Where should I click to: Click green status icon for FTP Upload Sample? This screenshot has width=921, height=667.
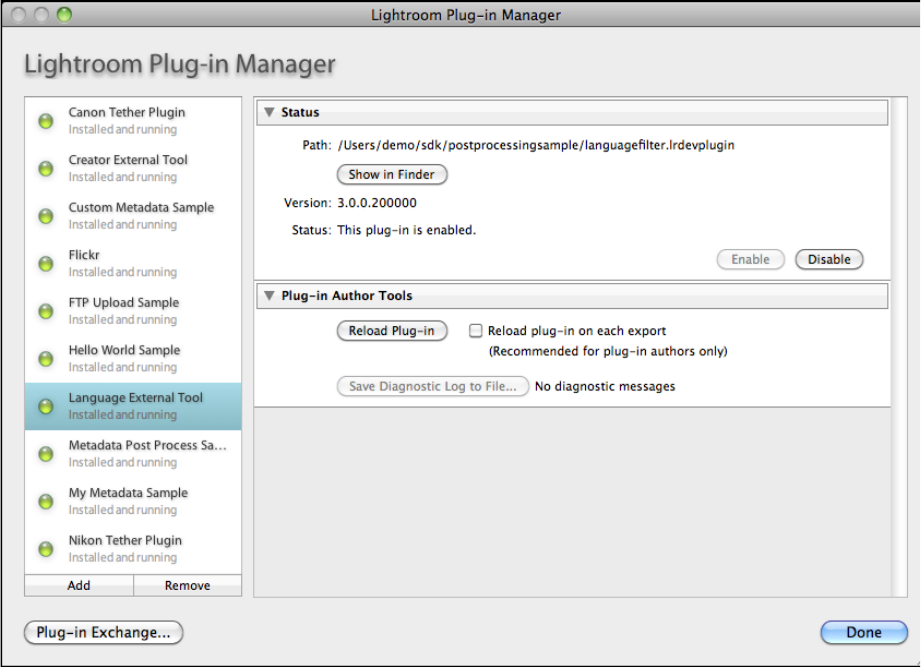click(46, 311)
